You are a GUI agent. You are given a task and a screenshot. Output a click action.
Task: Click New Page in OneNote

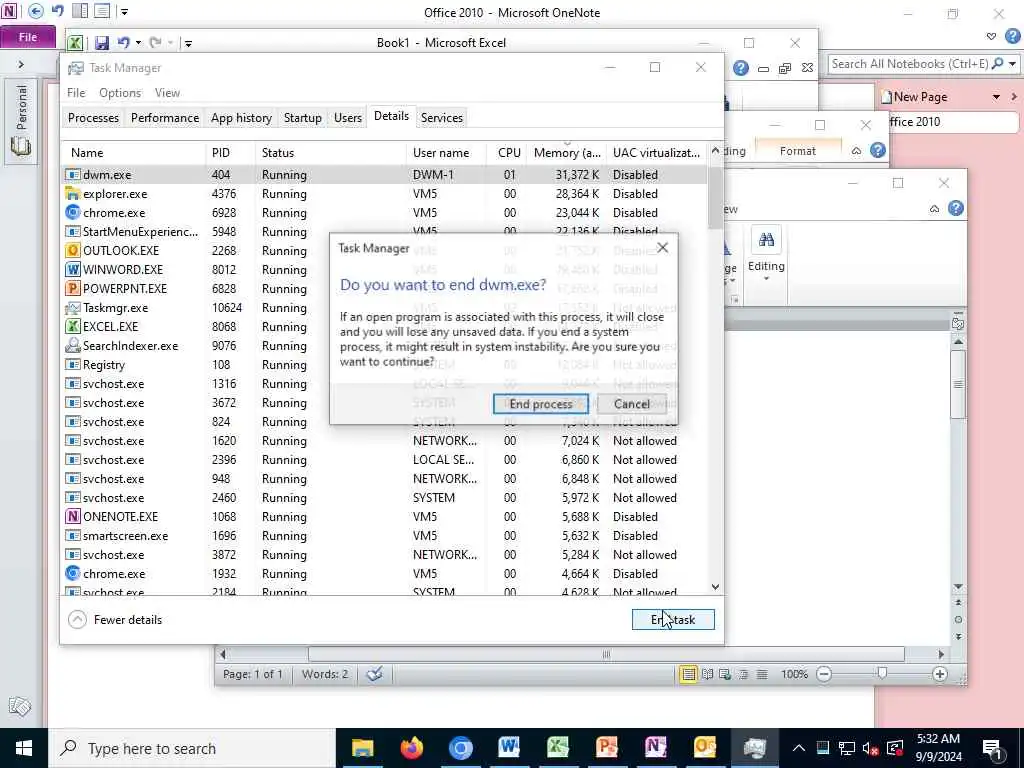pyautogui.click(x=914, y=97)
